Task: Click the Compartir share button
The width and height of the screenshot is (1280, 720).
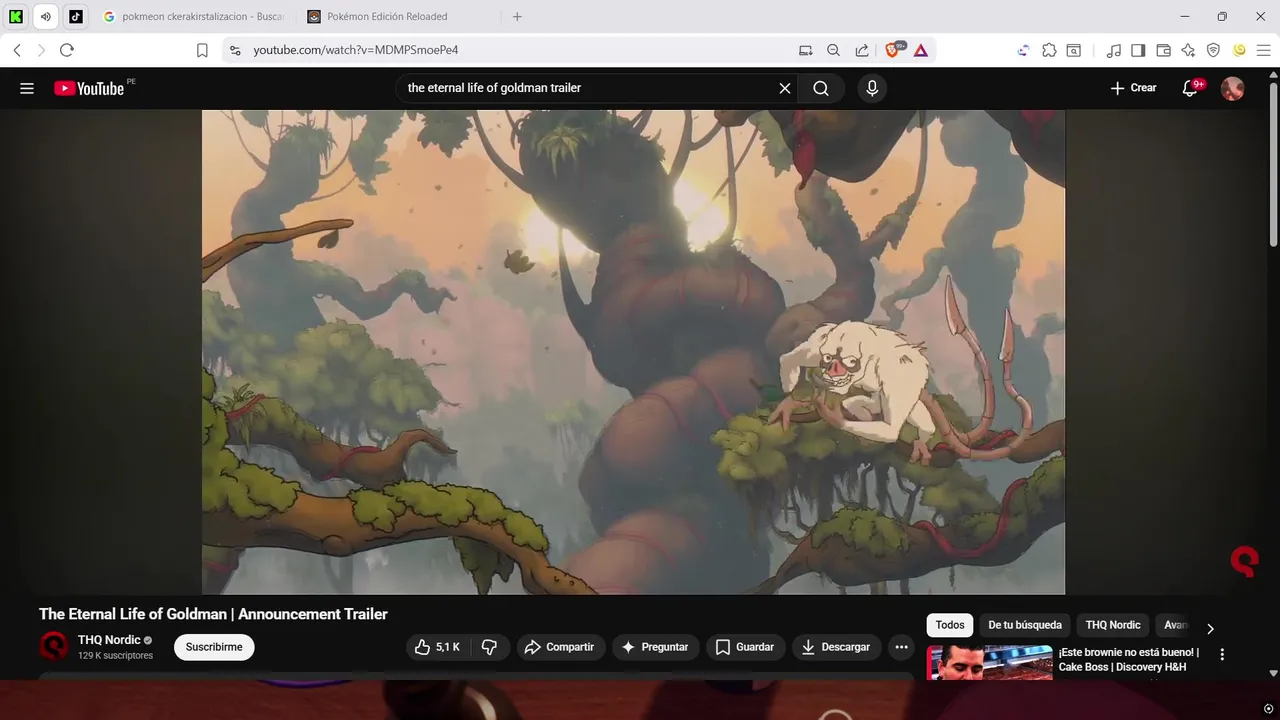Action: click(x=560, y=647)
